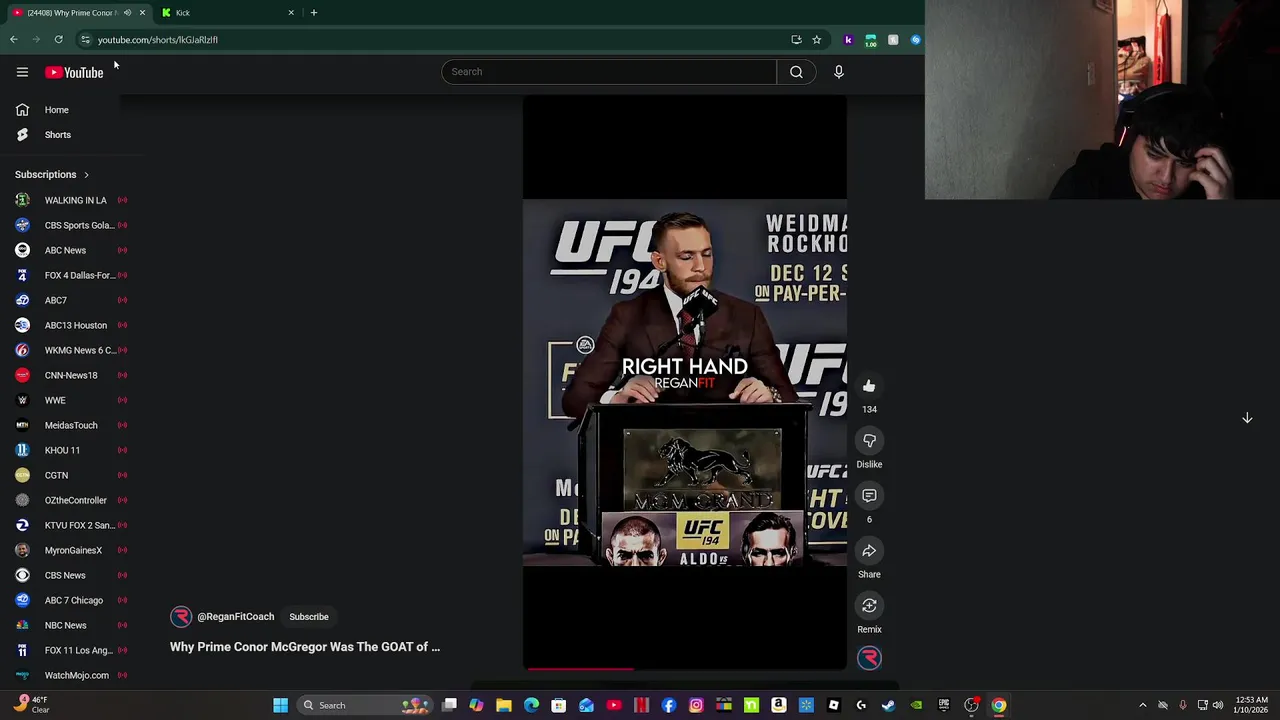The width and height of the screenshot is (1280, 720).
Task: Open NBC News channel
Action: click(70, 625)
